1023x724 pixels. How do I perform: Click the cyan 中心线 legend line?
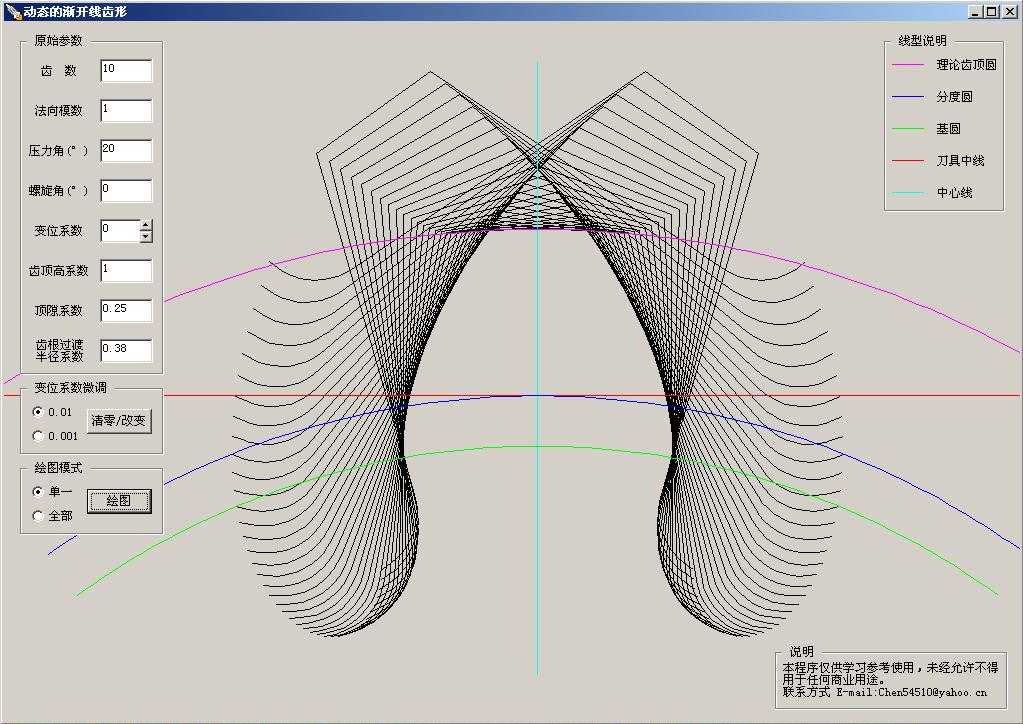tap(908, 192)
